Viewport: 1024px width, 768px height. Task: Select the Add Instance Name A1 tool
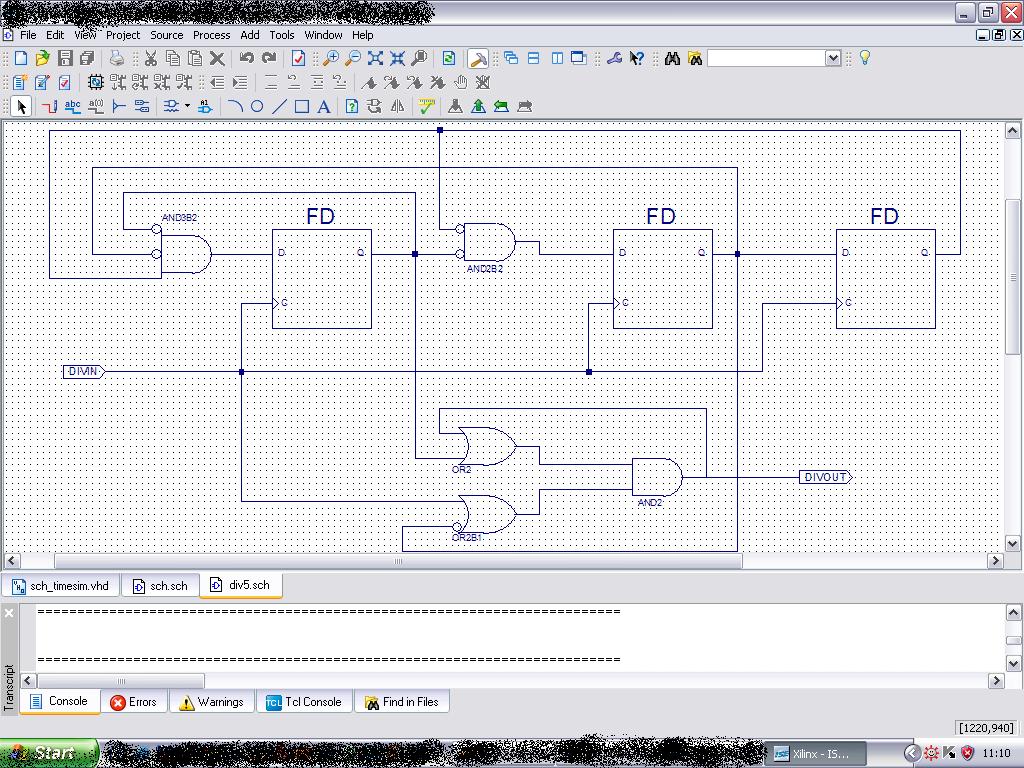coord(205,106)
